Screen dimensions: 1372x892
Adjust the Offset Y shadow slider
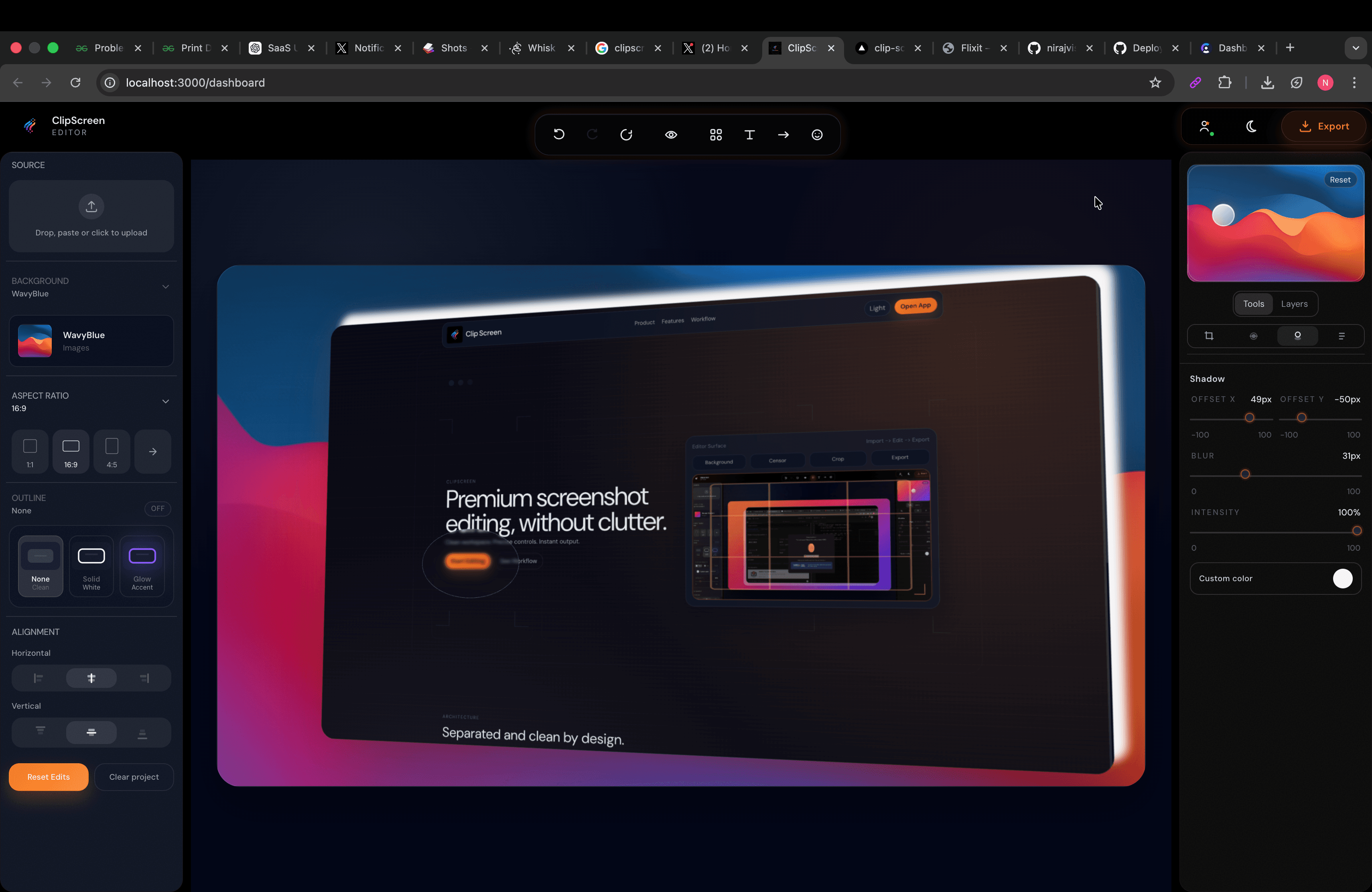[x=1301, y=418]
